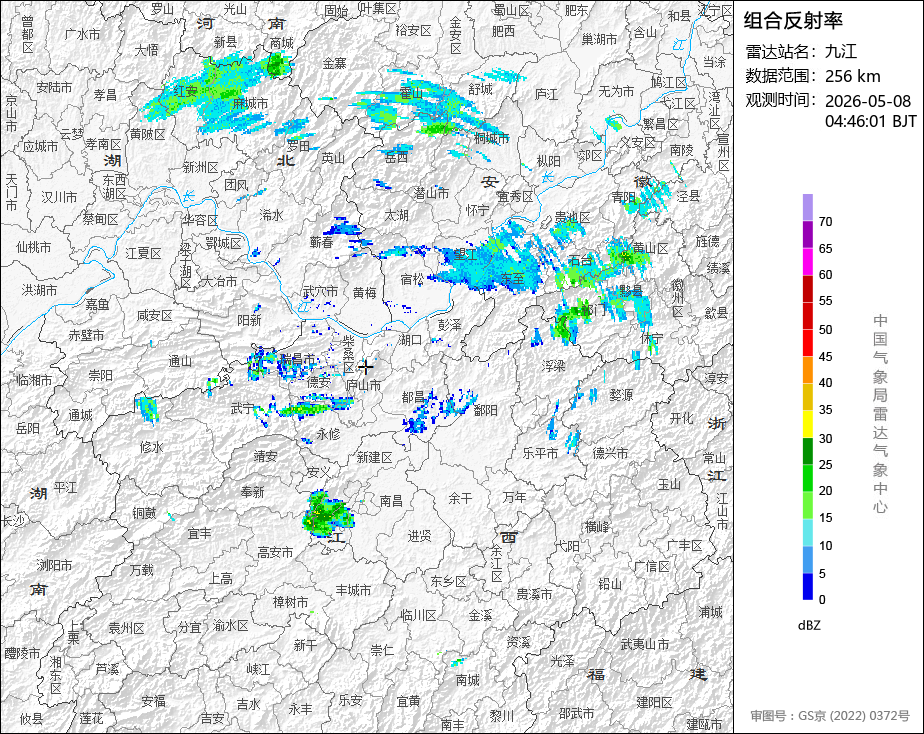The width and height of the screenshot is (924, 734).
Task: Click the 婺源 county label
Action: (x=621, y=395)
